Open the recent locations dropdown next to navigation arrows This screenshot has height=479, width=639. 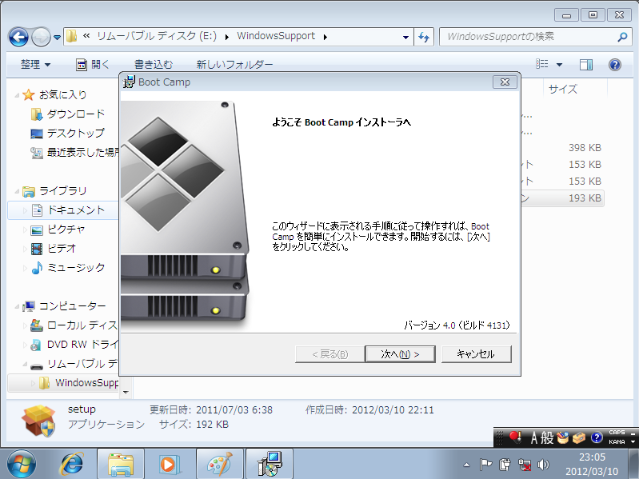tap(57, 37)
